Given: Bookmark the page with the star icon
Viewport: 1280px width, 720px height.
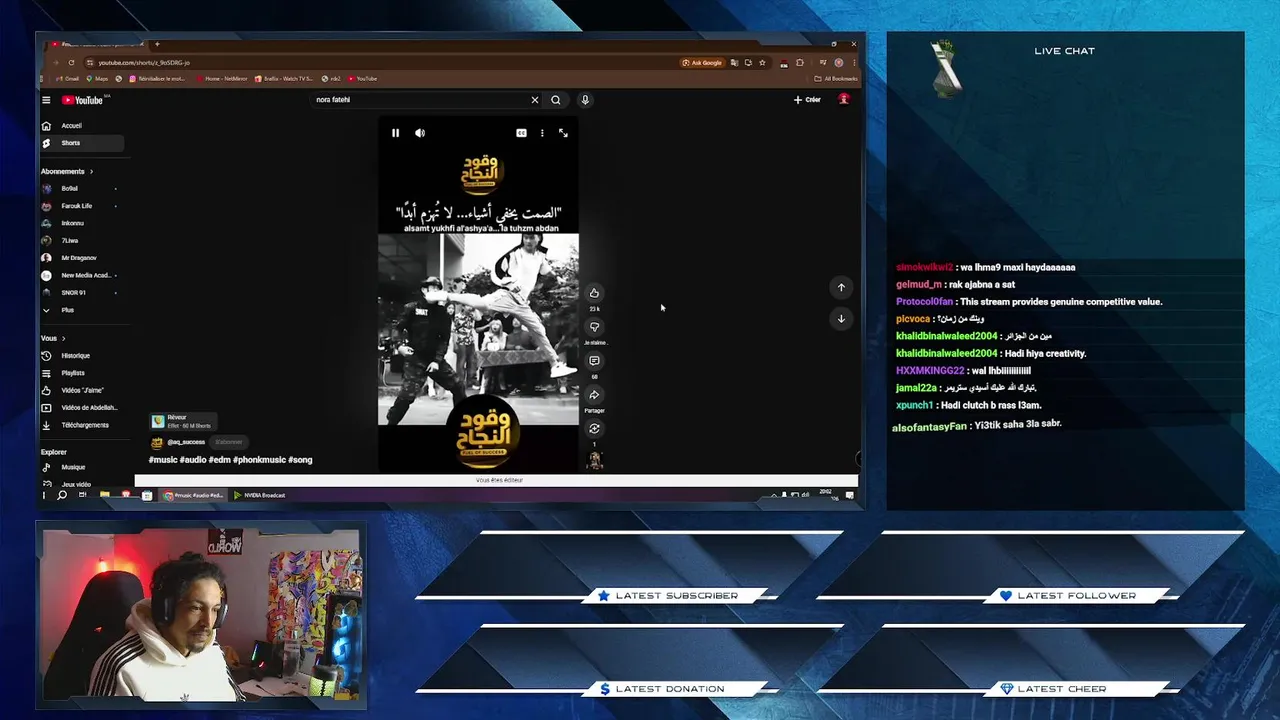Looking at the screenshot, I should (762, 62).
